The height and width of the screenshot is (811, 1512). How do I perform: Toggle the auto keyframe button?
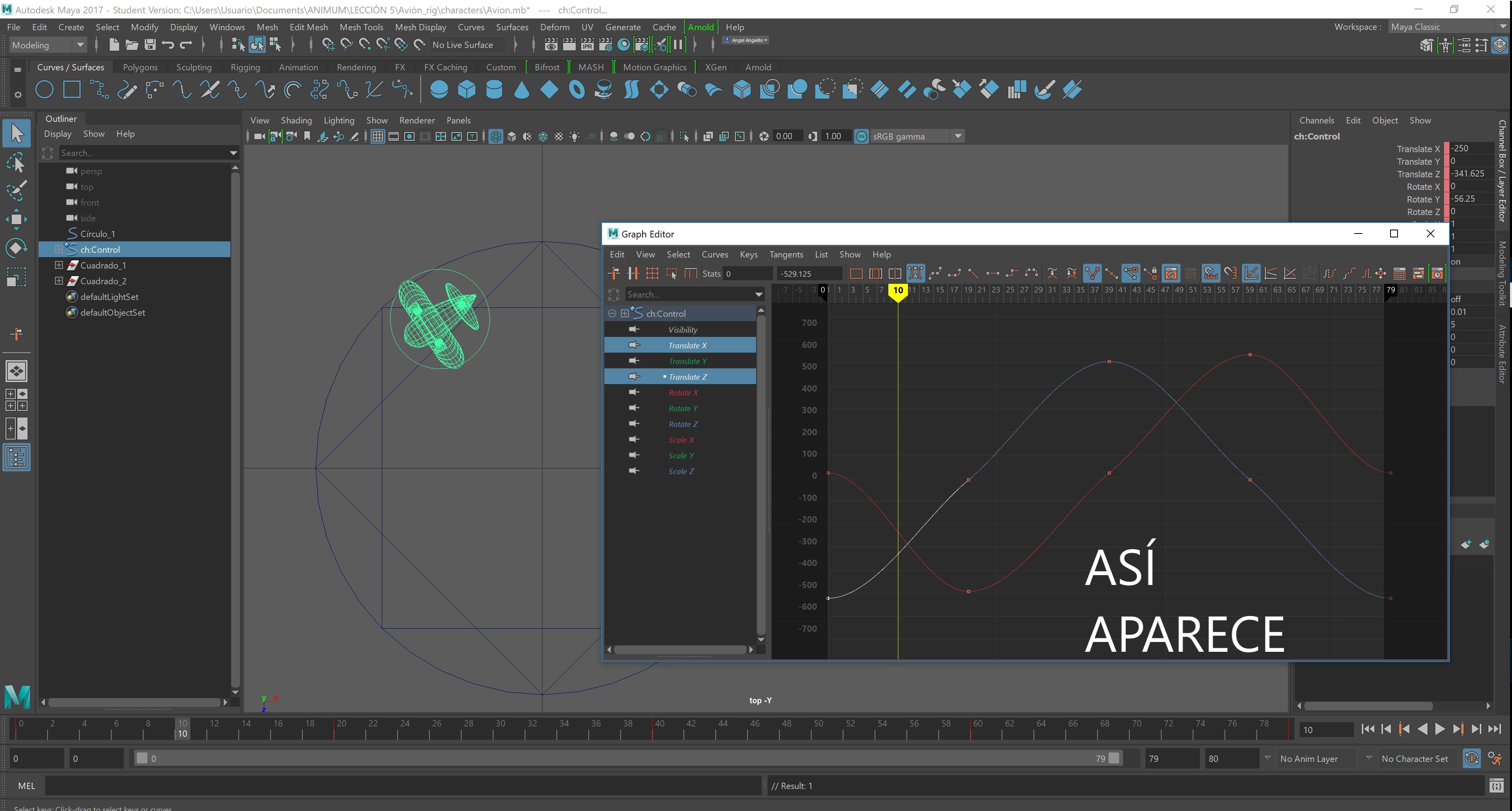pos(1471,758)
